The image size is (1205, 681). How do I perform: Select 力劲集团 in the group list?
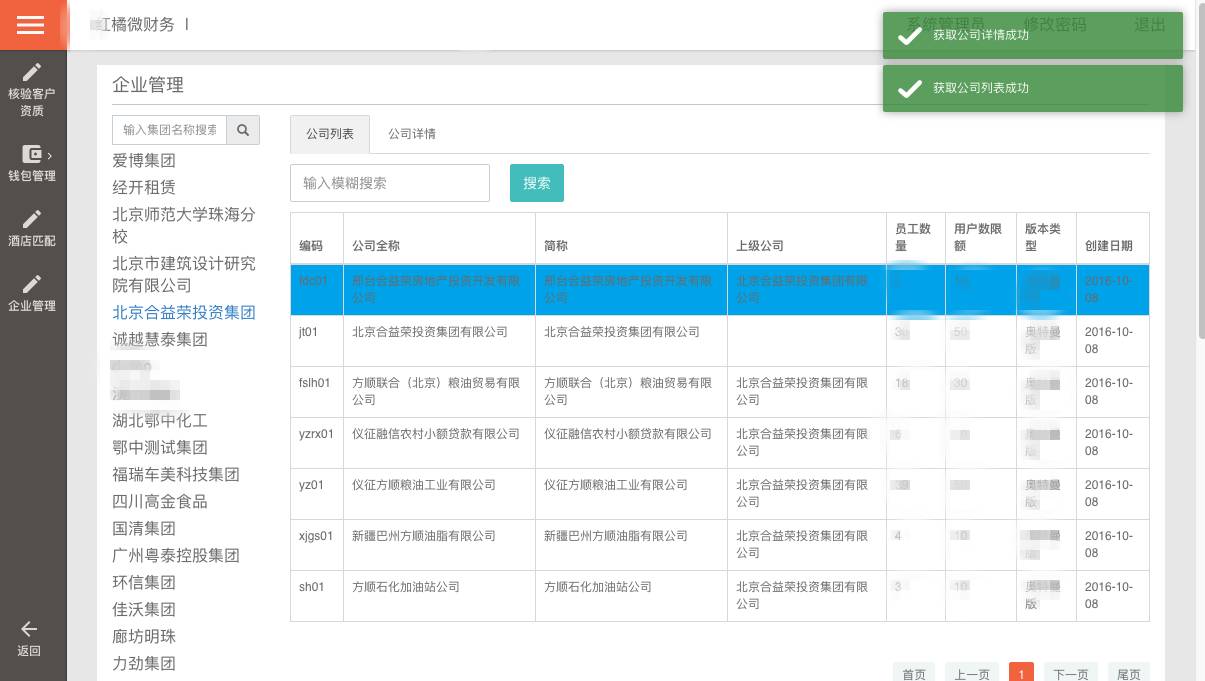pos(144,663)
